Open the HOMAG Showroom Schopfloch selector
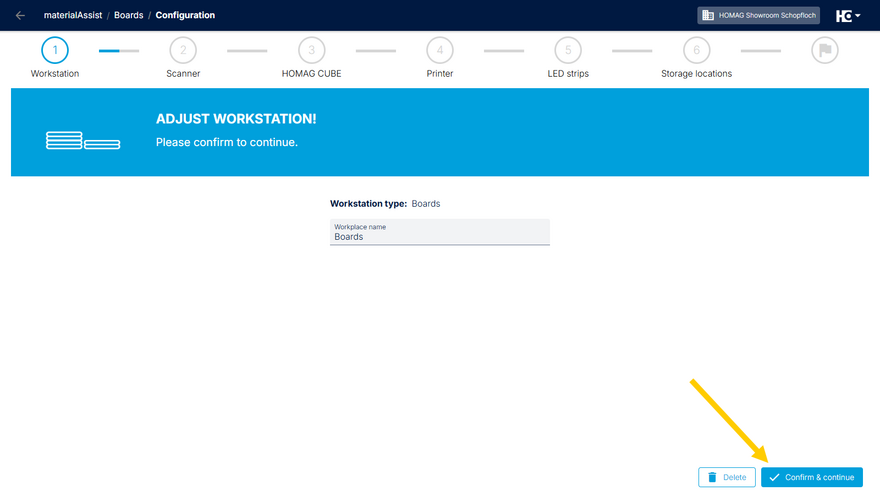 tap(758, 15)
